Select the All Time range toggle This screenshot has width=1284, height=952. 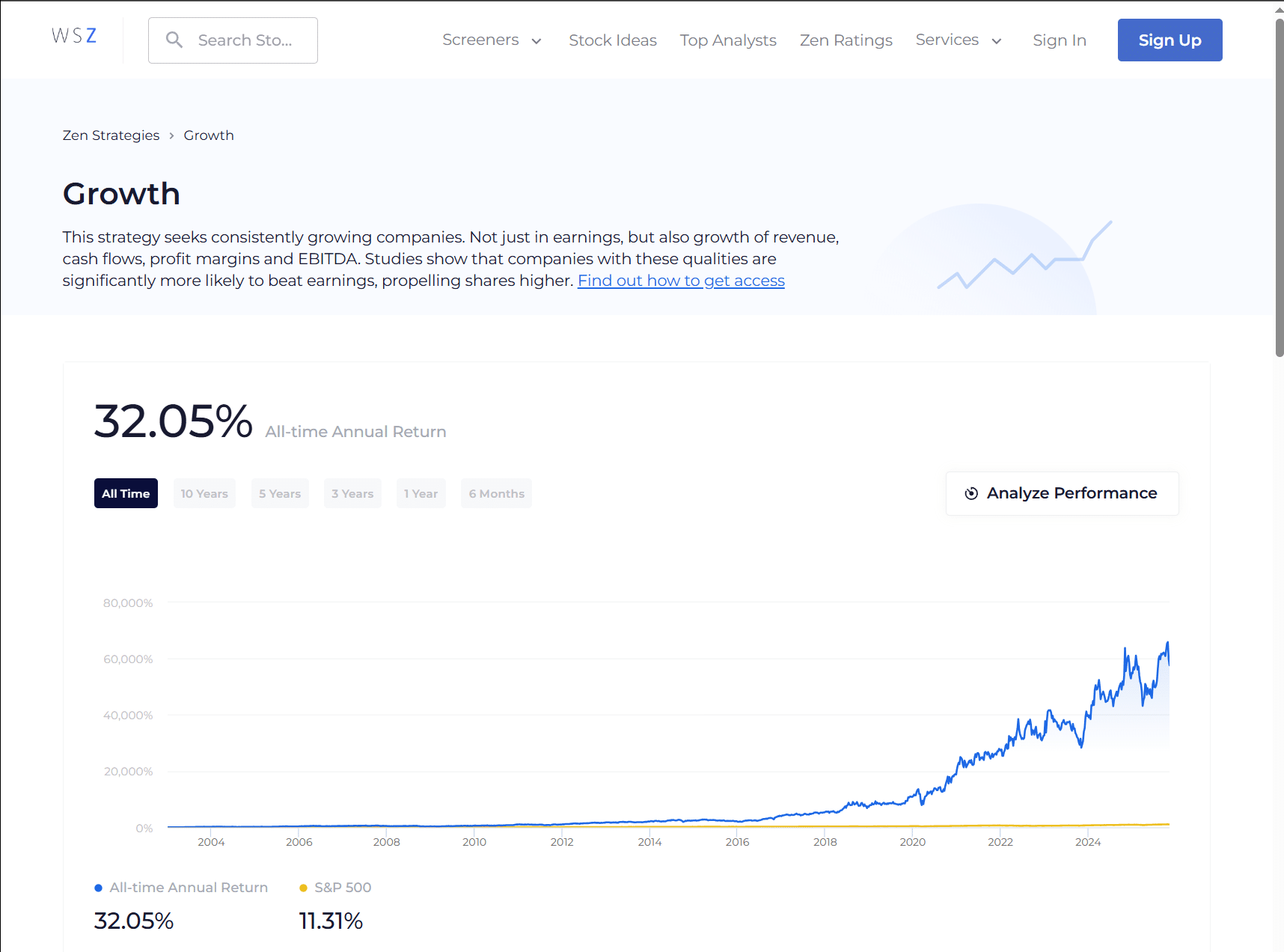(126, 493)
